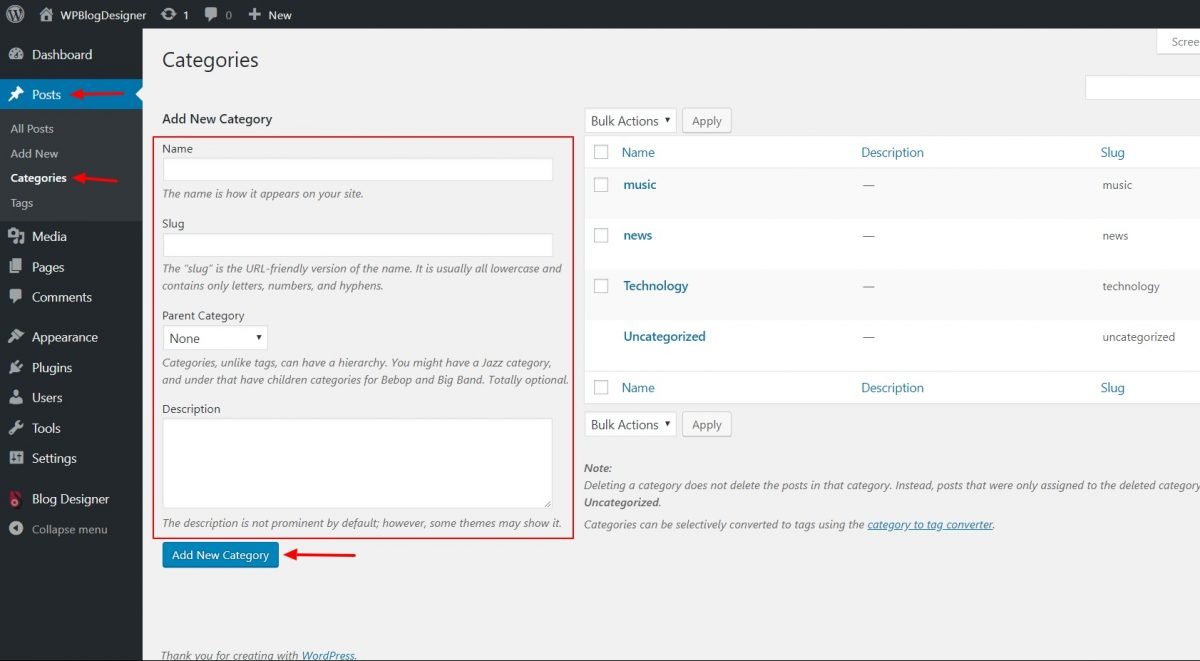Check the checkbox next to music
This screenshot has width=1200, height=661.
pos(600,184)
